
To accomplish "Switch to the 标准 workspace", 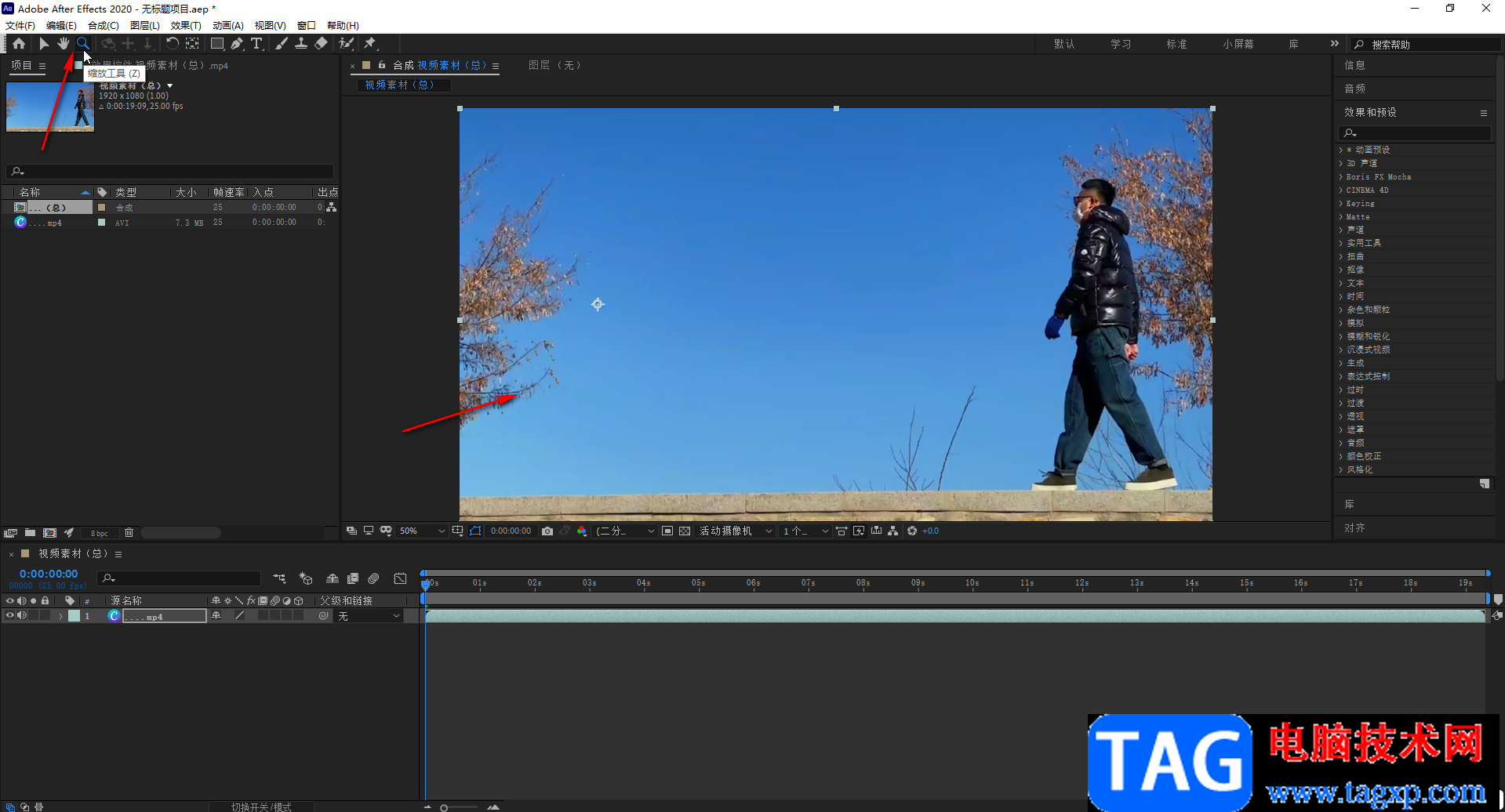I will 1176,44.
